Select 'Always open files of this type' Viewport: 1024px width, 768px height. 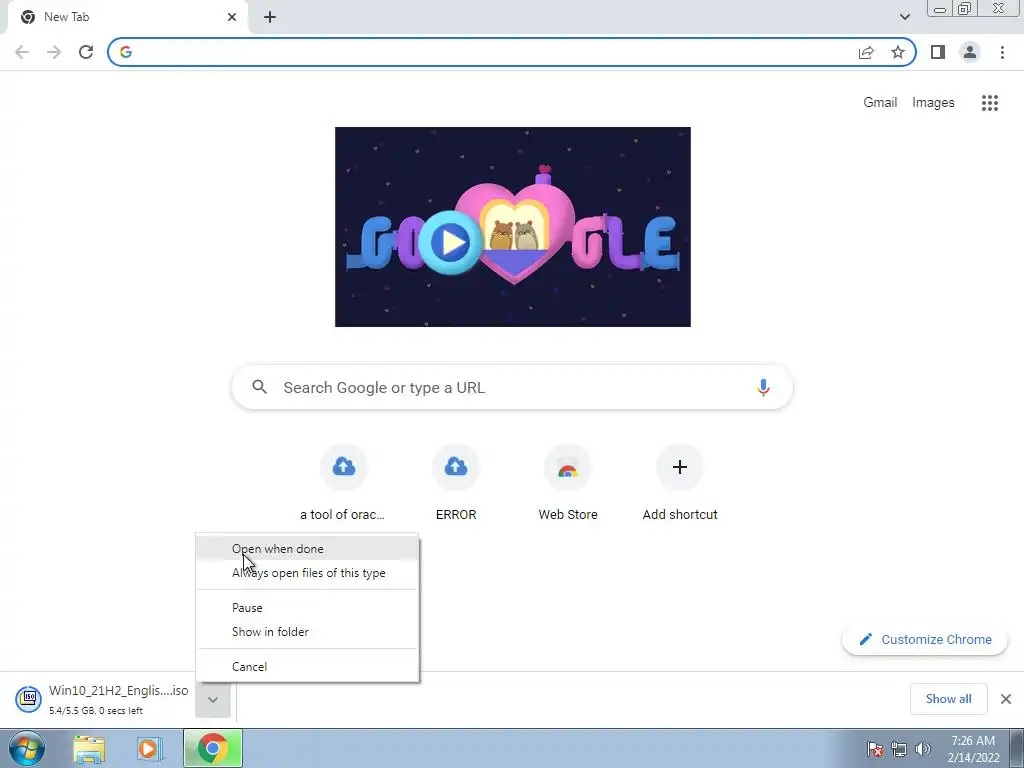[x=308, y=573]
